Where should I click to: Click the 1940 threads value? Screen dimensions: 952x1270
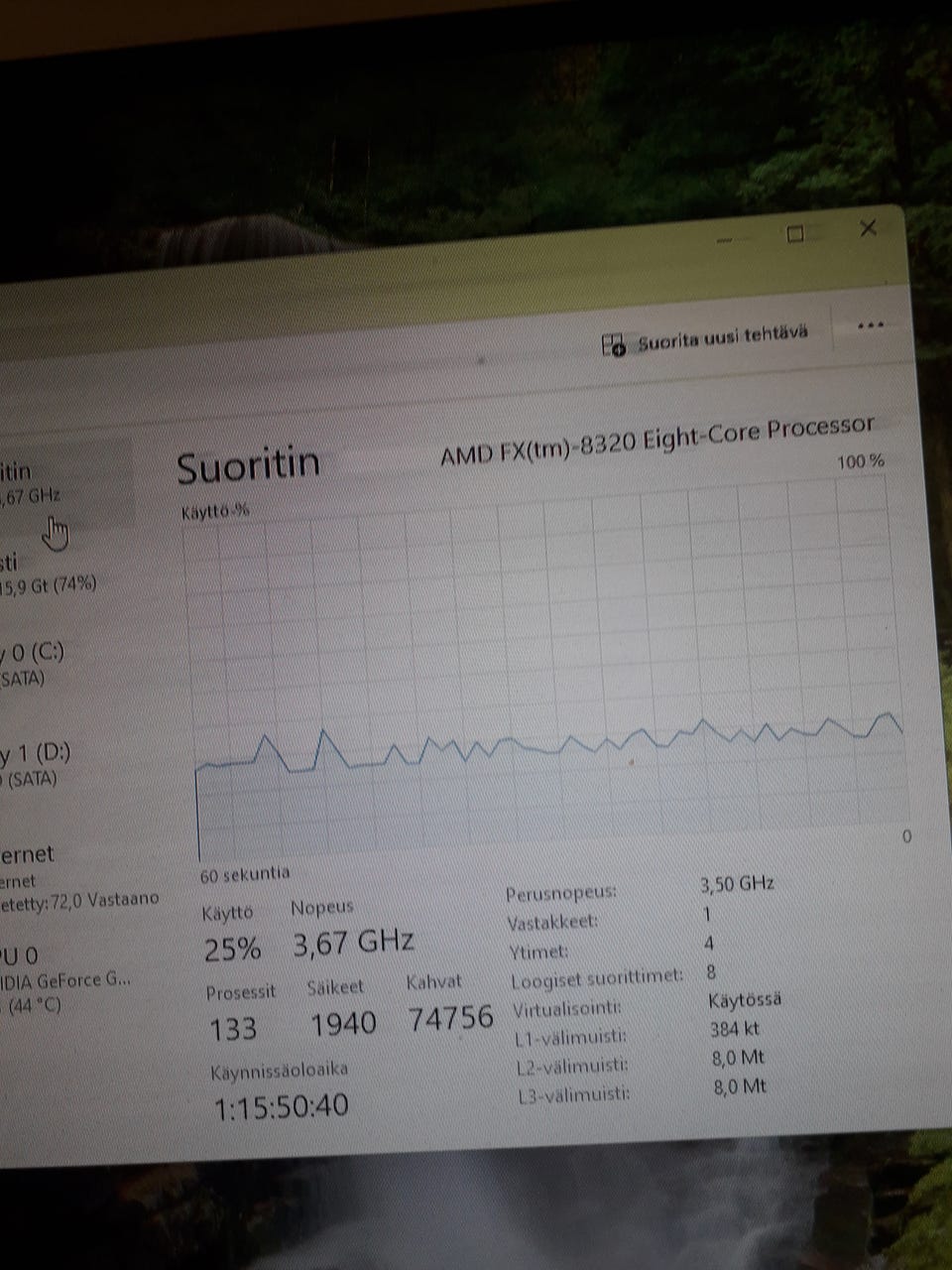(x=343, y=1023)
